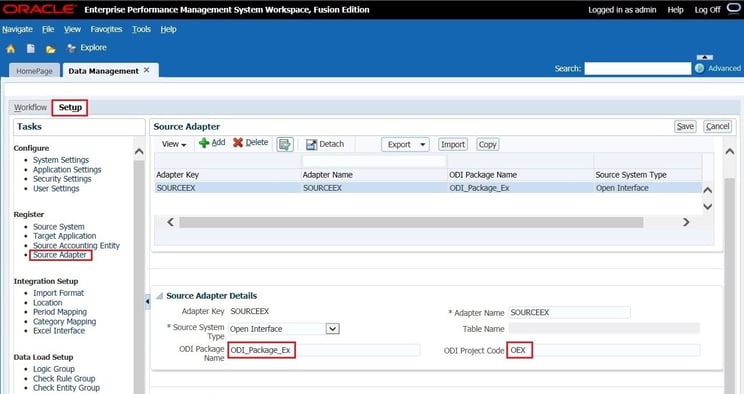Image resolution: width=744 pixels, height=394 pixels.
Task: Click the ODI Project Code input field
Action: [x=604, y=350]
